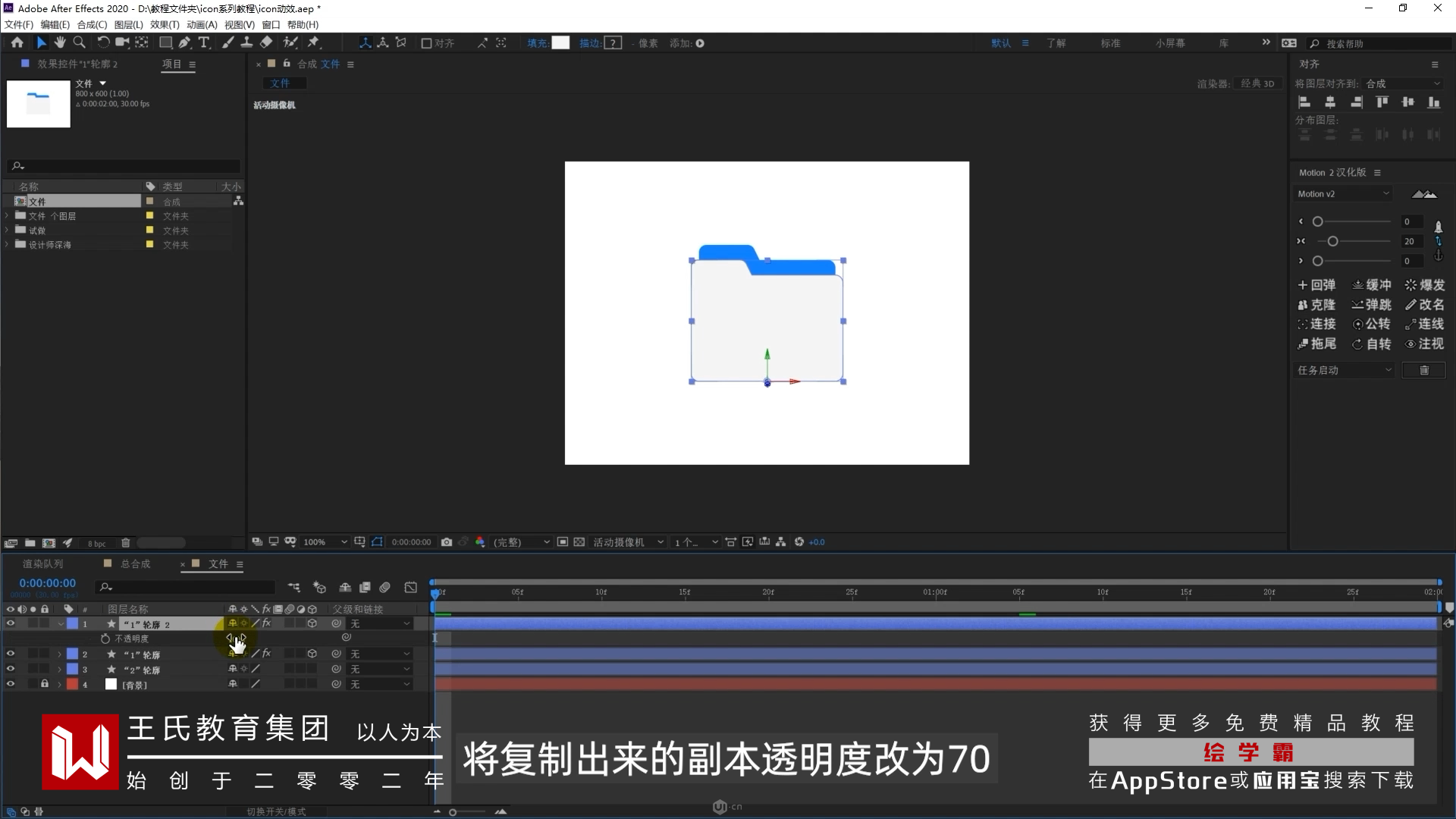Enable the 对齐 snapping checkbox
This screenshot has height=819, width=1456.
[x=426, y=43]
